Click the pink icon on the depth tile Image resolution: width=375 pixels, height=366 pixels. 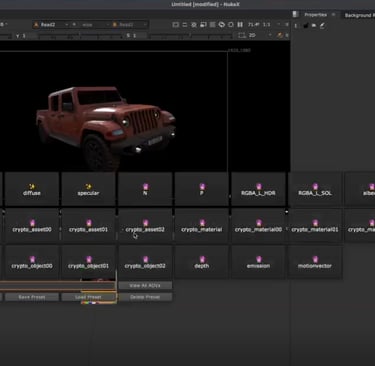click(x=202, y=259)
